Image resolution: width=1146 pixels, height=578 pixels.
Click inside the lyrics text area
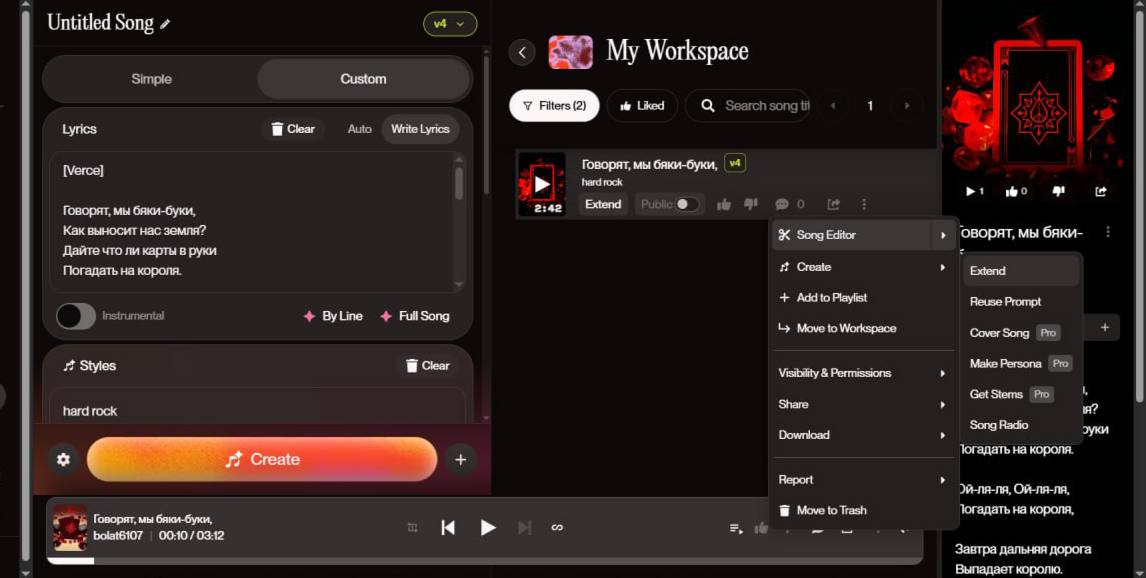tap(252, 221)
